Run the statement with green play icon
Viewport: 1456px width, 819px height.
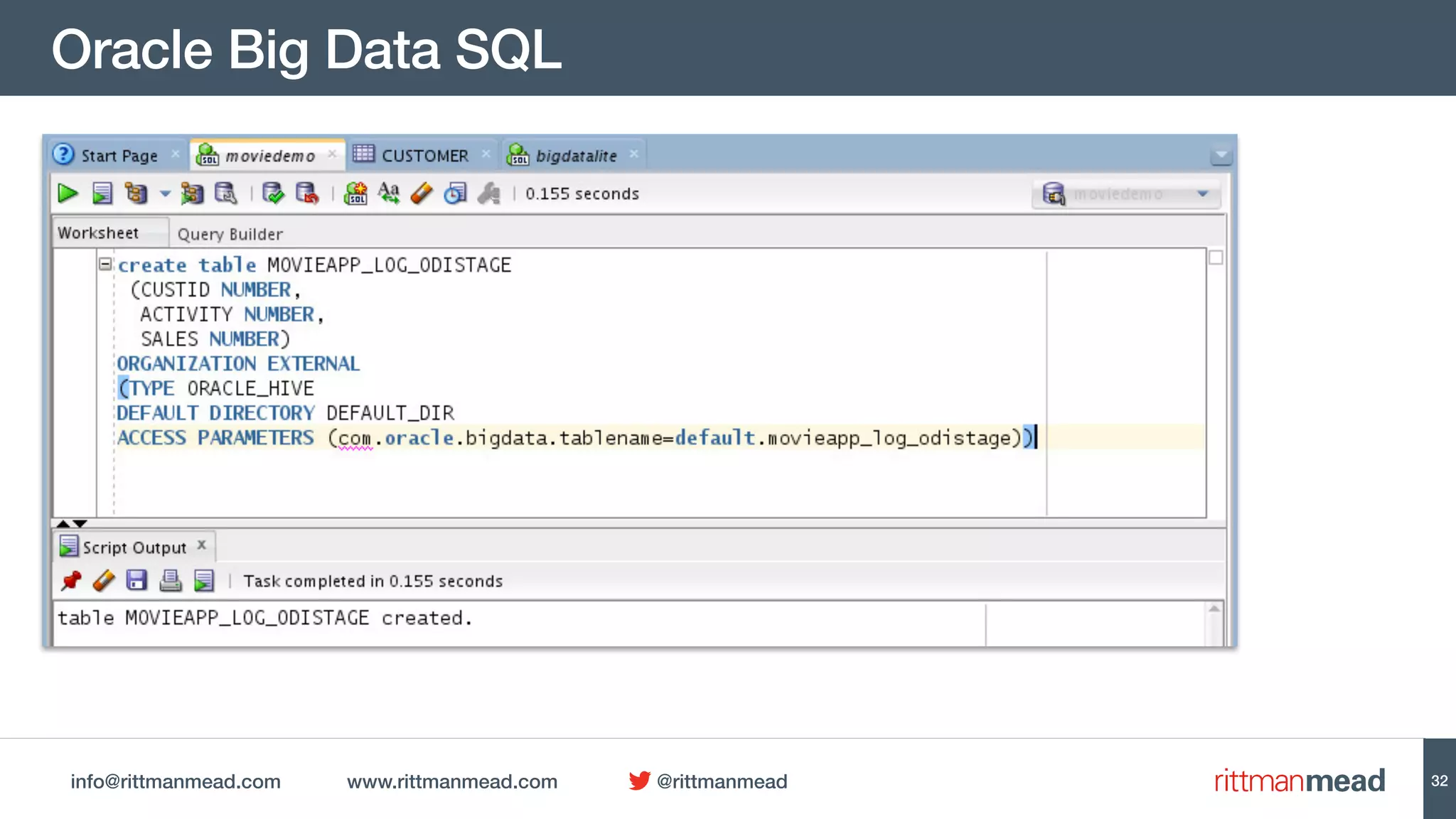68,193
